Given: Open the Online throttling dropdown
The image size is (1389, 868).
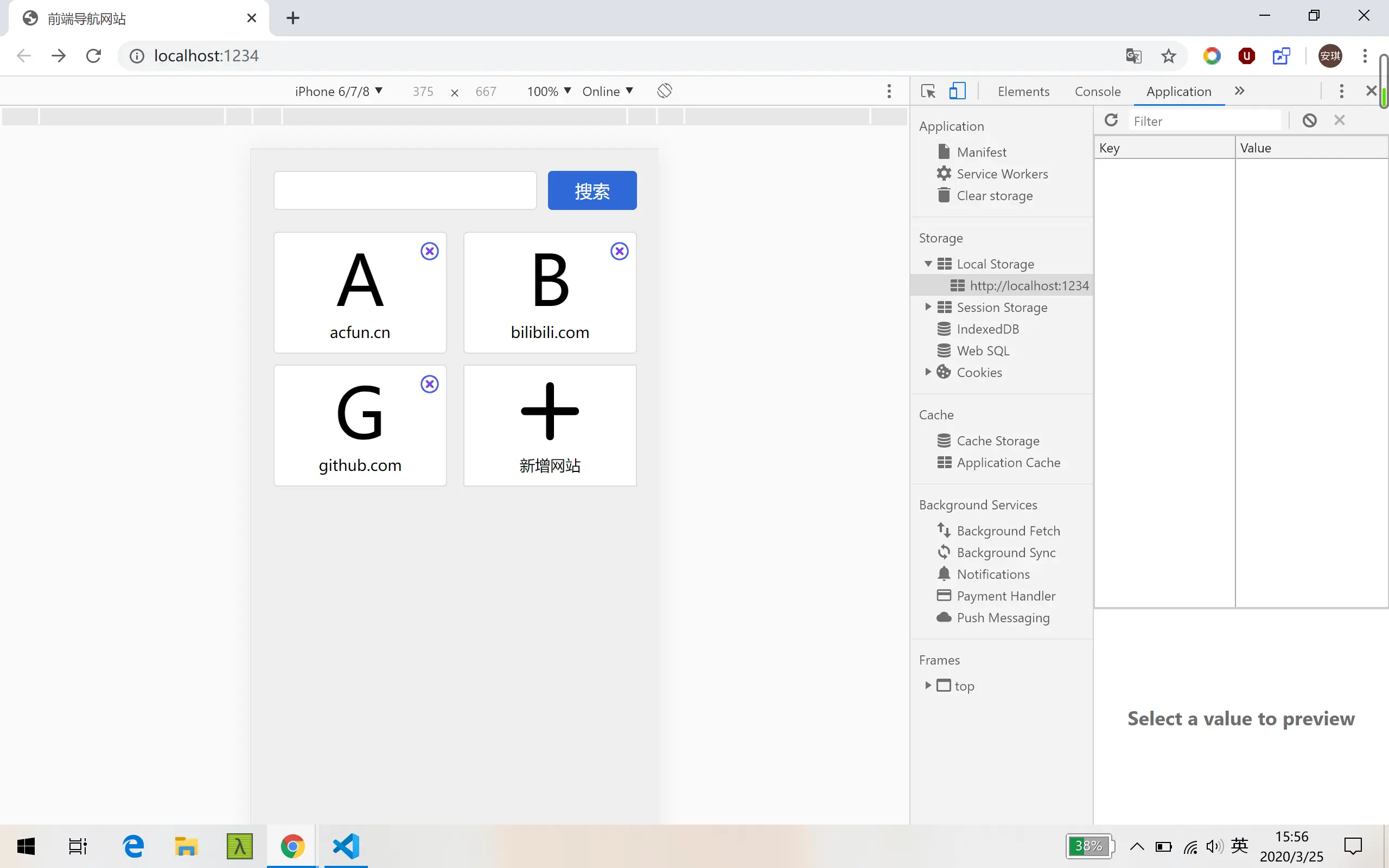Looking at the screenshot, I should point(607,91).
